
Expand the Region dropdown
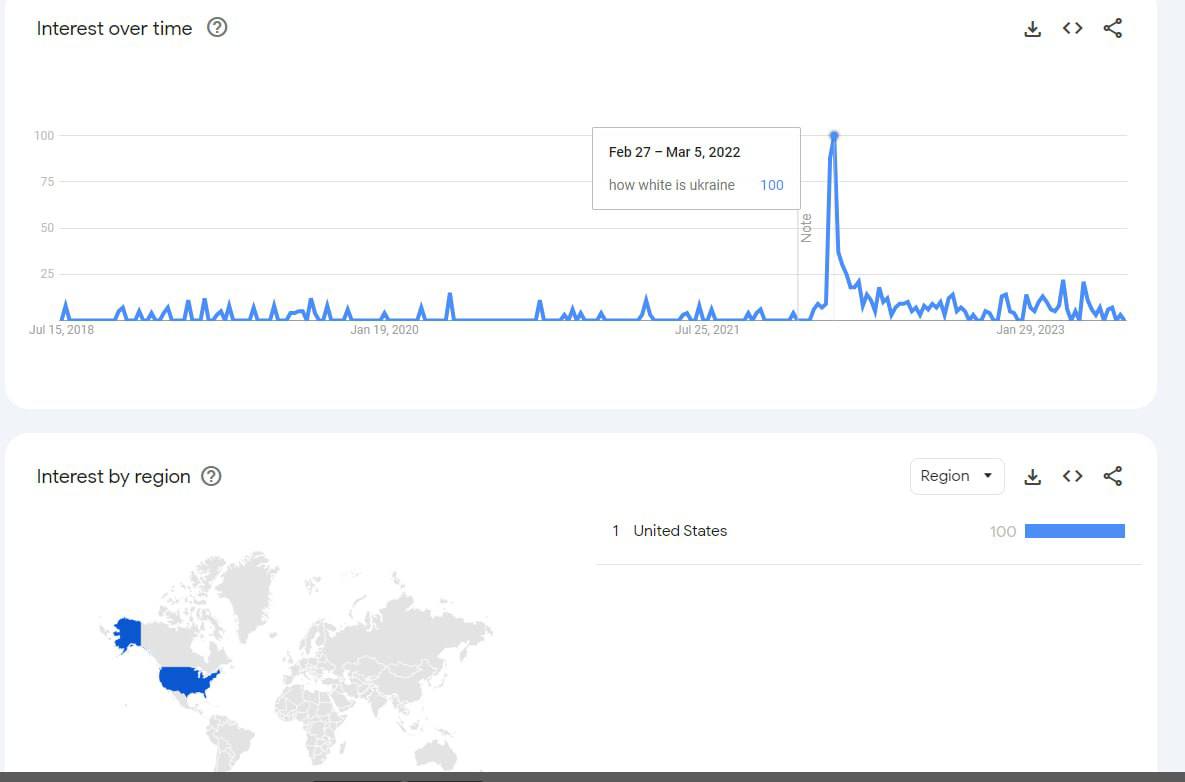(957, 476)
